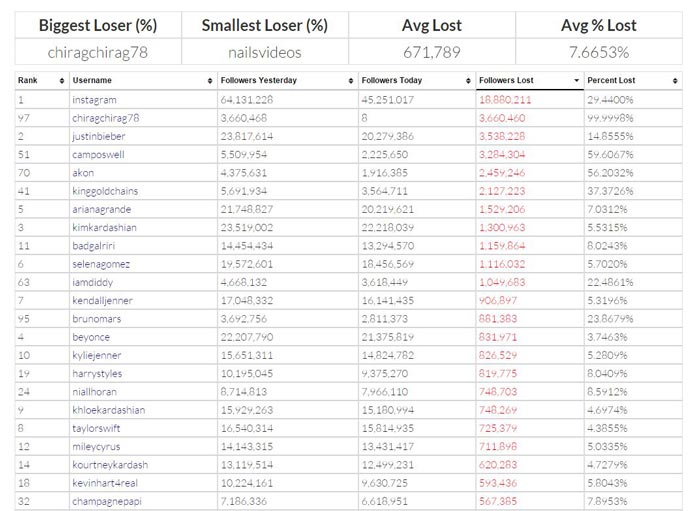Click chiragchirag78 in the Biggest Loser box
Image resolution: width=700 pixels, height=511 pixels.
[x=98, y=53]
